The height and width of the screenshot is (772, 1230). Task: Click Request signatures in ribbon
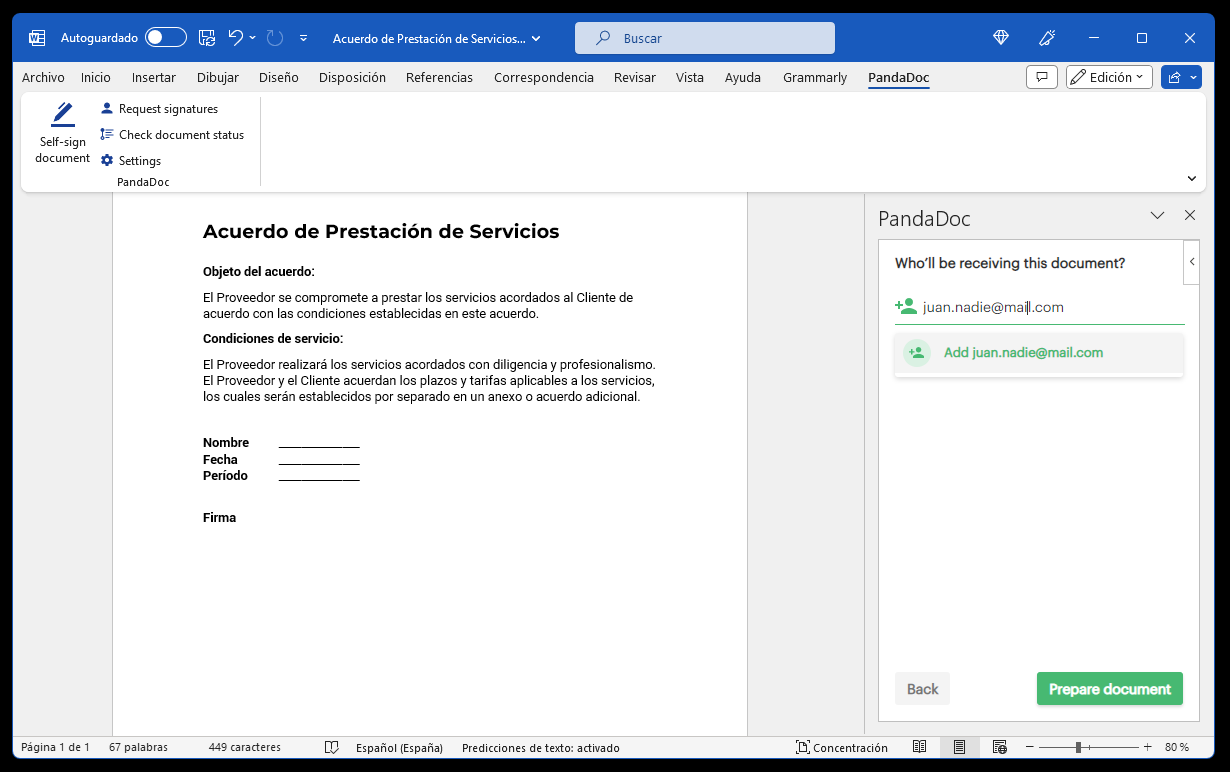[x=159, y=108]
